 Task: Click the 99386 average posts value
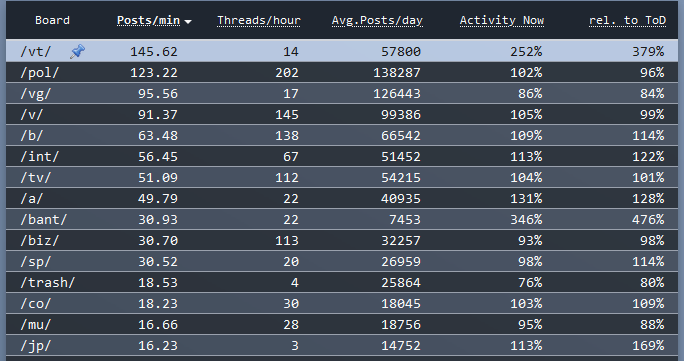coord(401,115)
